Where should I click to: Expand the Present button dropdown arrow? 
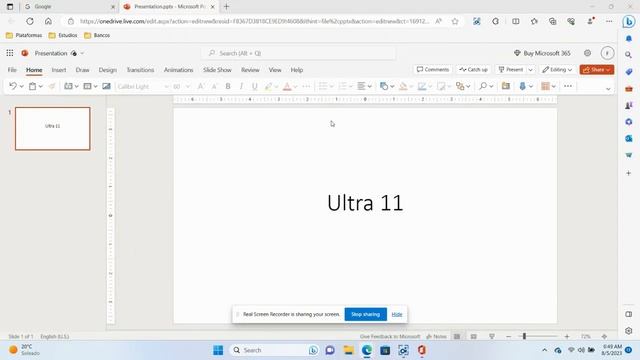tap(530, 70)
